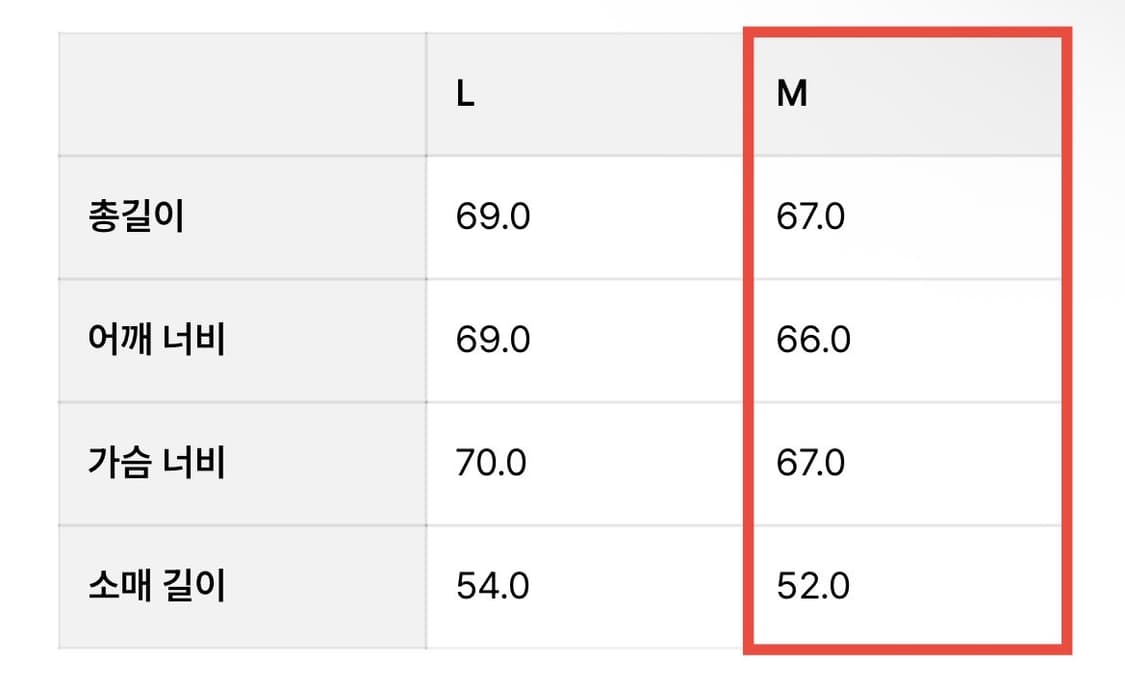Image resolution: width=1125 pixels, height=687 pixels.
Task: Click the empty top-left header cell
Action: click(242, 94)
